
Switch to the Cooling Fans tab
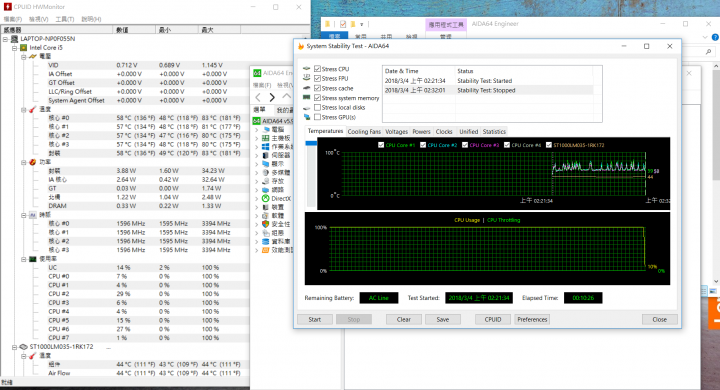[x=364, y=131]
